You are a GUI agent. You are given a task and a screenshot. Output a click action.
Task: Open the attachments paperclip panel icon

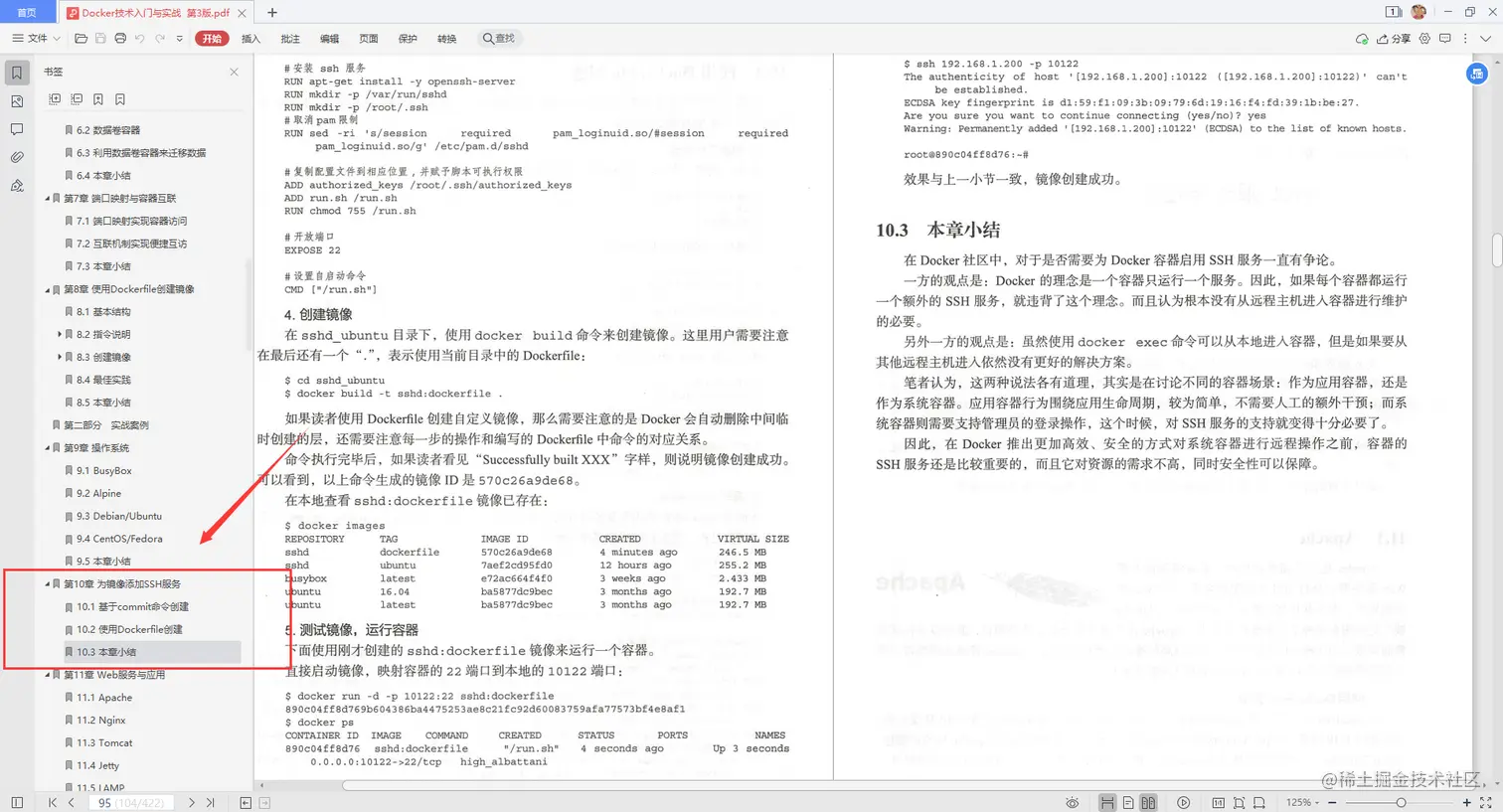[x=15, y=156]
